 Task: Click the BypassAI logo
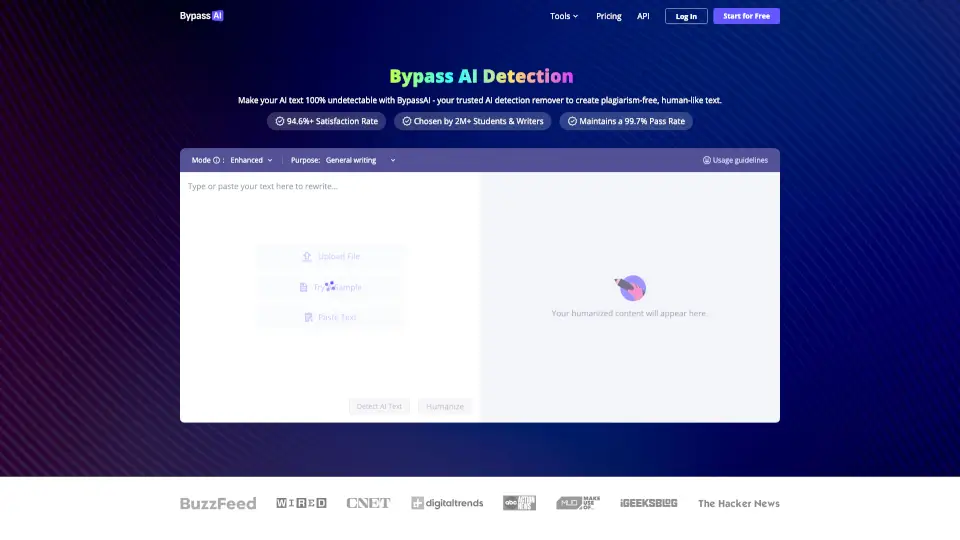pos(201,16)
